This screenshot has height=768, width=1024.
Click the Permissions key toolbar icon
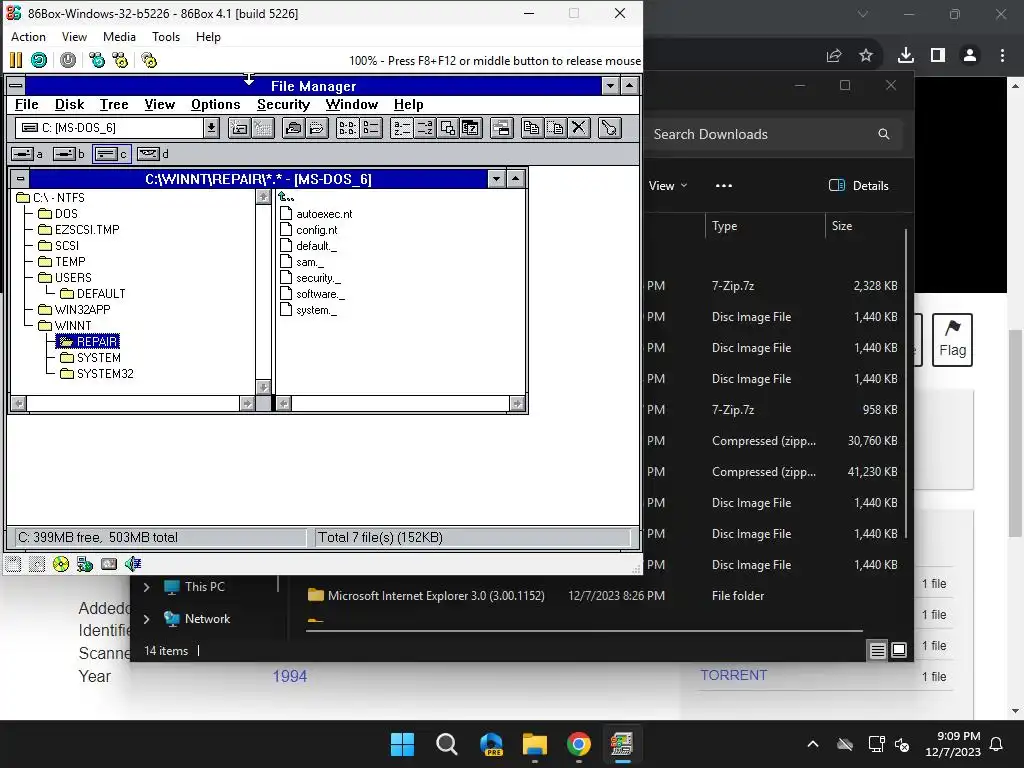pos(609,128)
